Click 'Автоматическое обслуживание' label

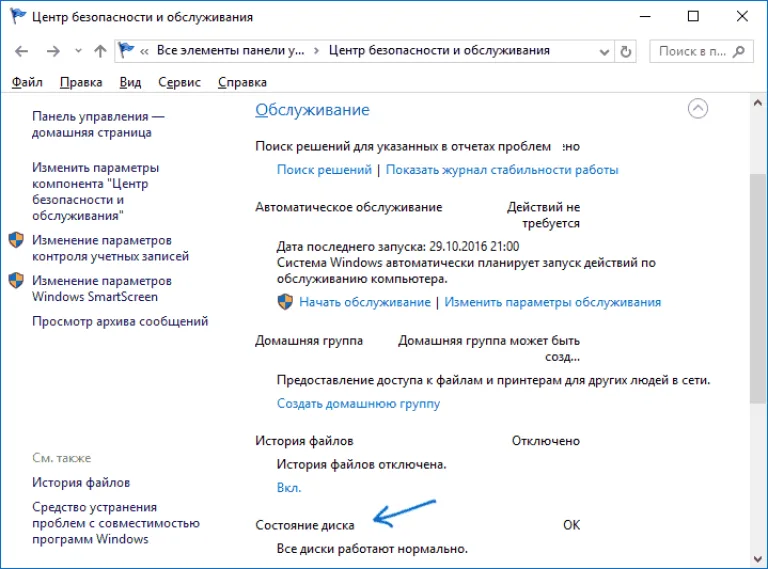349,207
